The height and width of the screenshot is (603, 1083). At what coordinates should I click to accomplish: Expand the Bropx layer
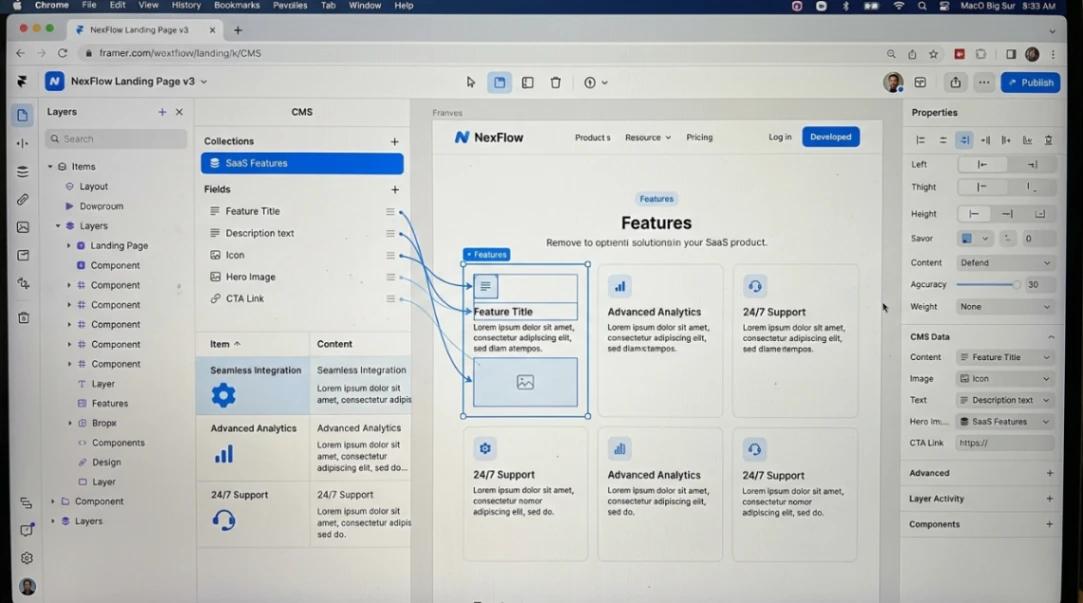tap(69, 423)
